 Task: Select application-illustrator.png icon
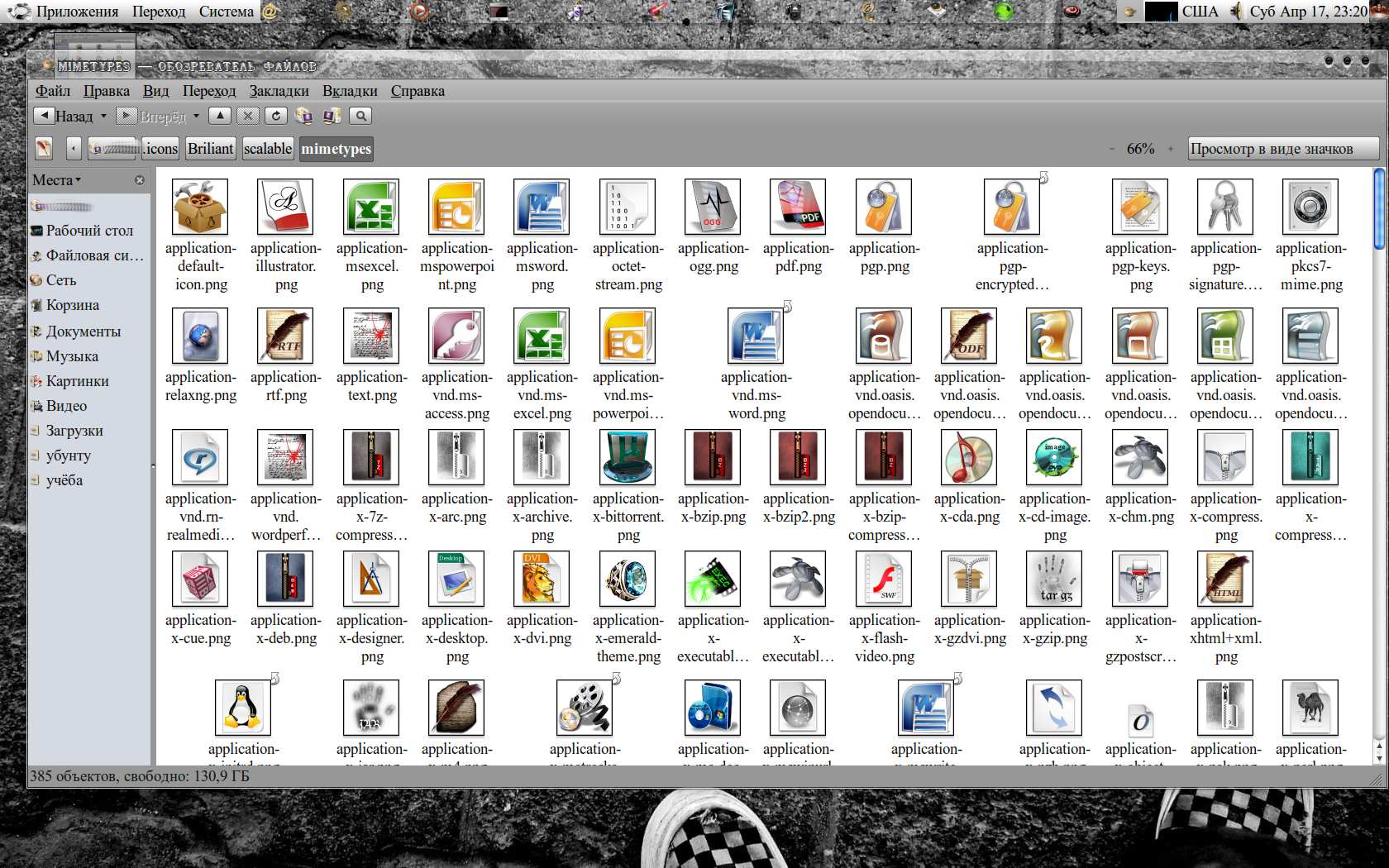coord(285,207)
